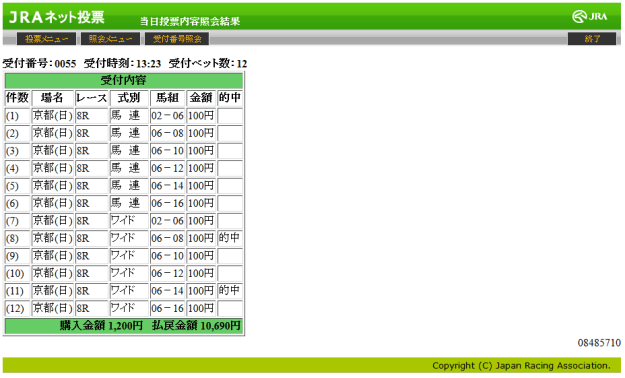Click ワイド bet type in row (7)
This screenshot has height=378, width=625.
(x=129, y=221)
